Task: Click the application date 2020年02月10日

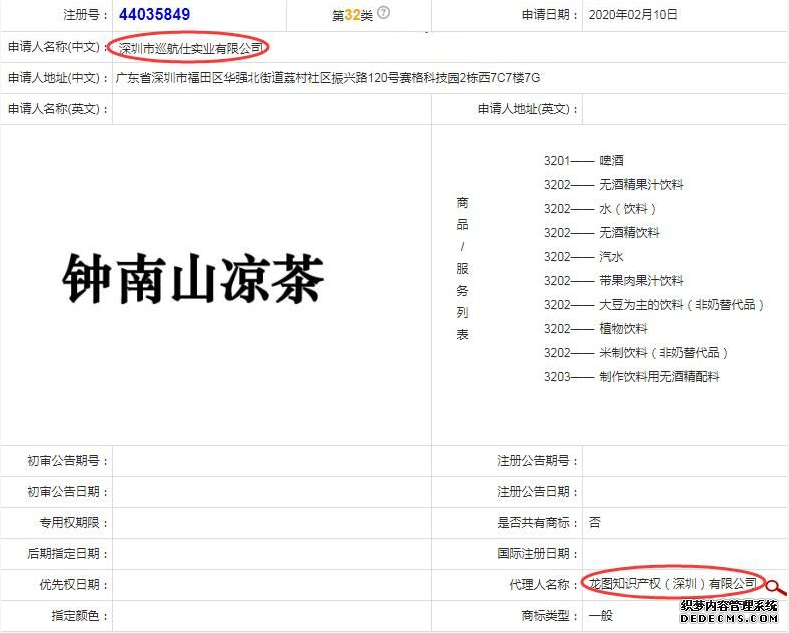Action: (633, 15)
